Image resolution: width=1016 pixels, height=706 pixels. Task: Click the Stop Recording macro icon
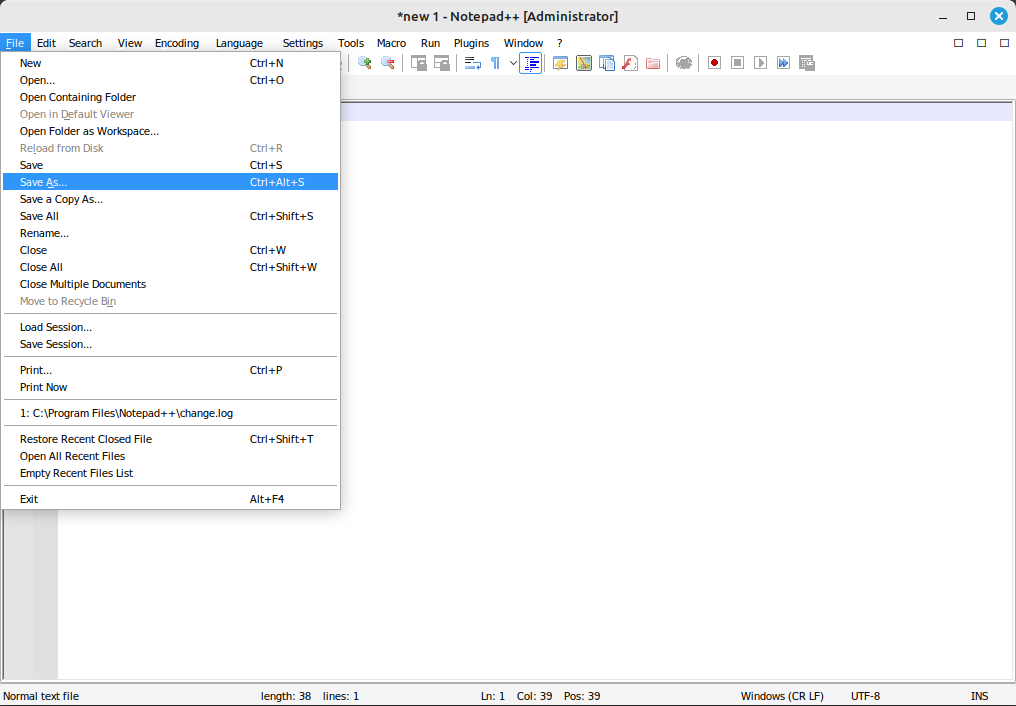[737, 63]
